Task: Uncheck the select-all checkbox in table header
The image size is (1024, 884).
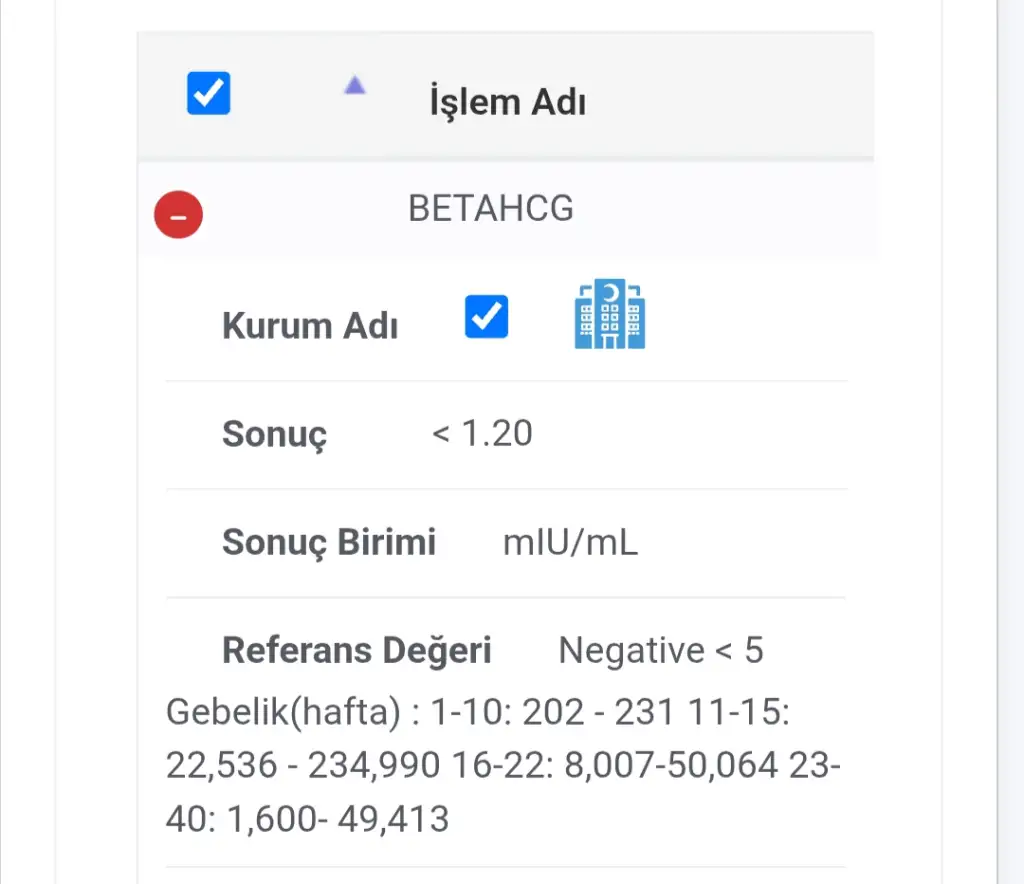Action: [209, 94]
